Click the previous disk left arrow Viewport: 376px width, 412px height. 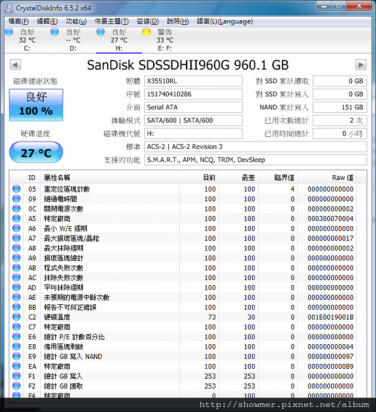[15, 65]
